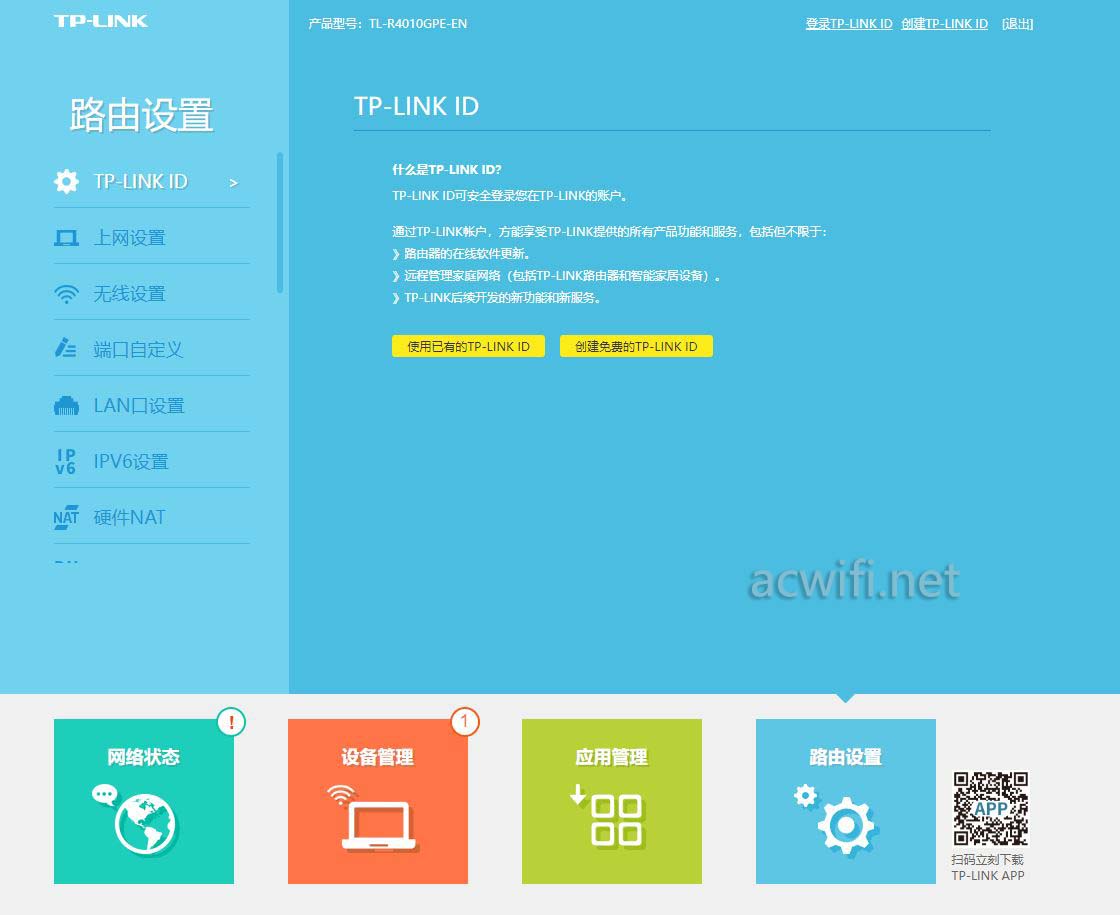This screenshot has width=1120, height=915.
Task: Click 使用已有的TP-LINK ID button
Action: click(469, 346)
